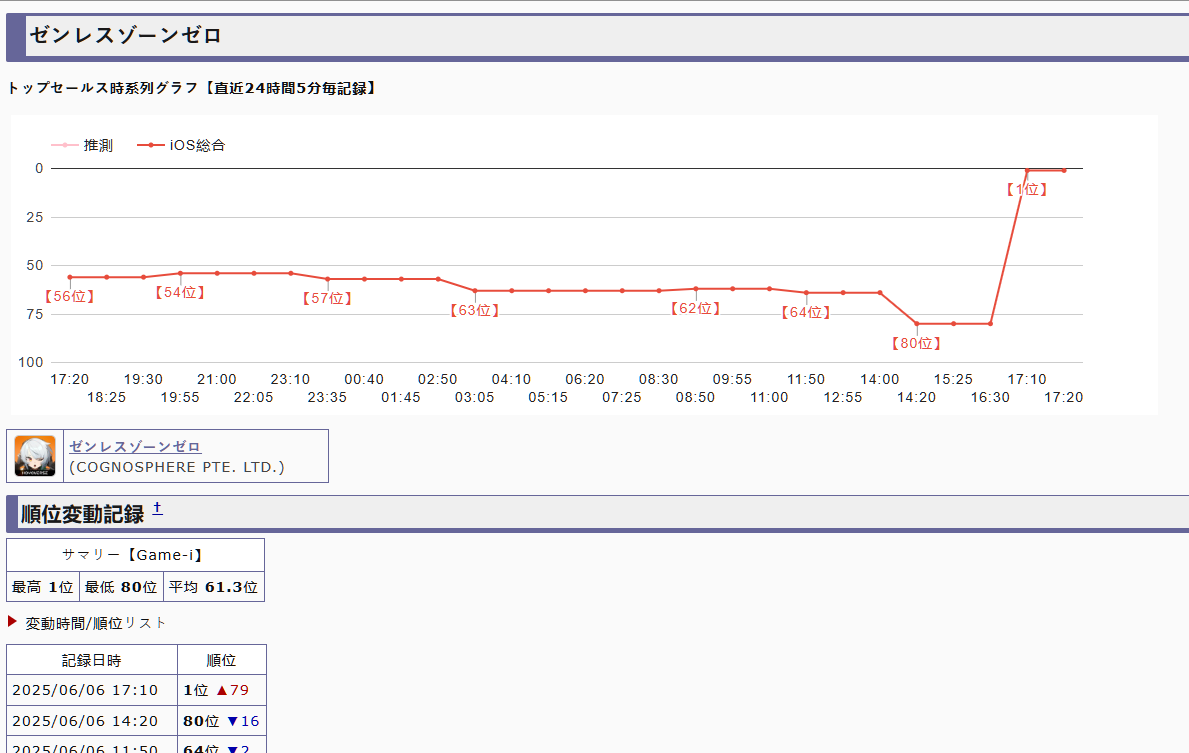Click the 最低 80位 summary cell
The width and height of the screenshot is (1189, 753).
tap(121, 587)
